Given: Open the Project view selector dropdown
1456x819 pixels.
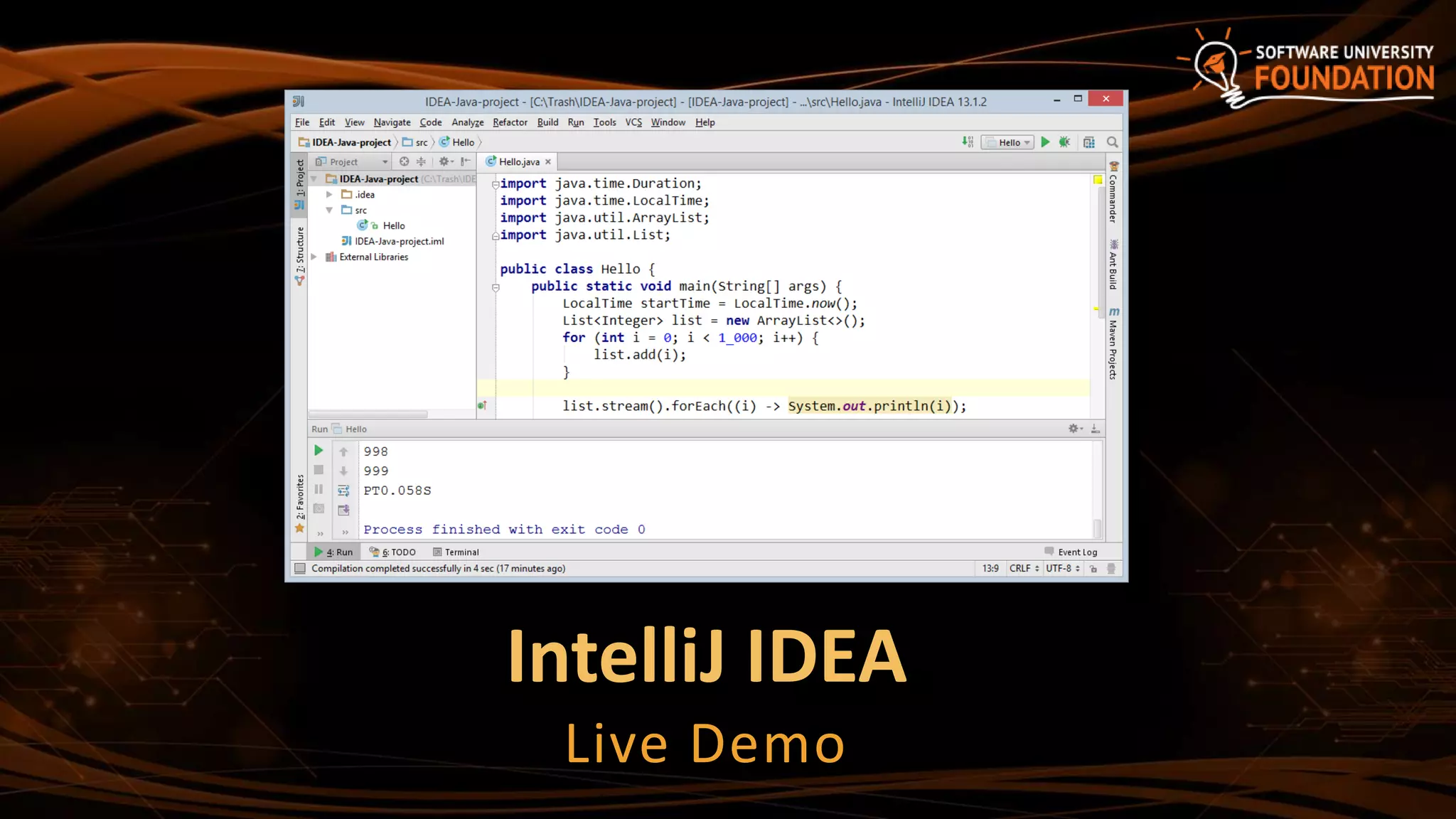Looking at the screenshot, I should pyautogui.click(x=352, y=161).
